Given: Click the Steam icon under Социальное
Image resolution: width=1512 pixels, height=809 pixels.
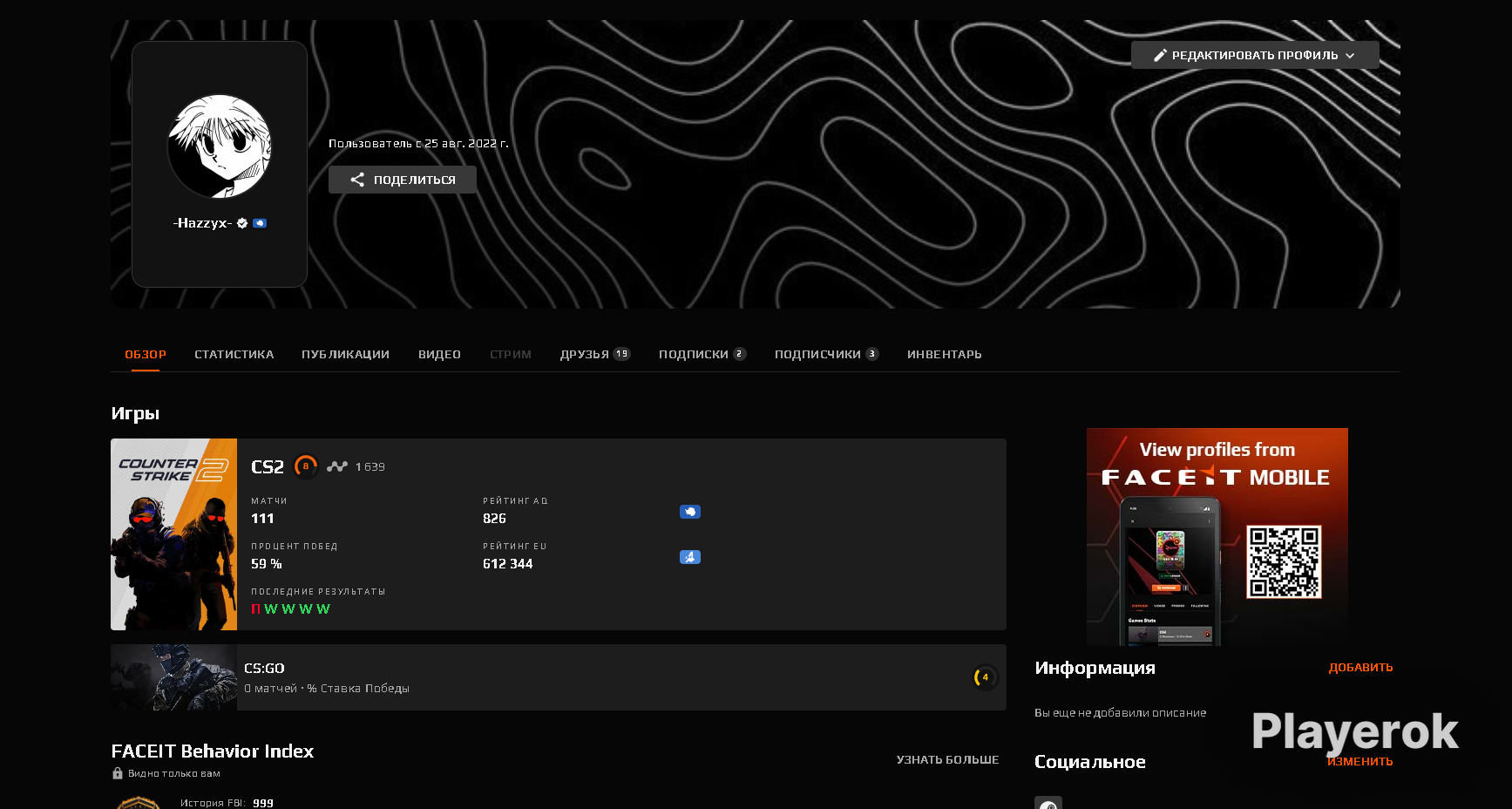Looking at the screenshot, I should (1048, 803).
